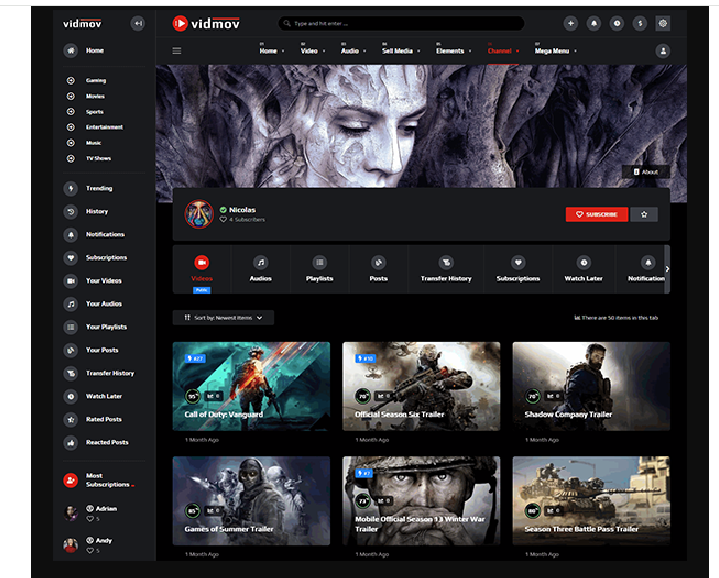Switch to the Transfer History tab

pos(446,269)
